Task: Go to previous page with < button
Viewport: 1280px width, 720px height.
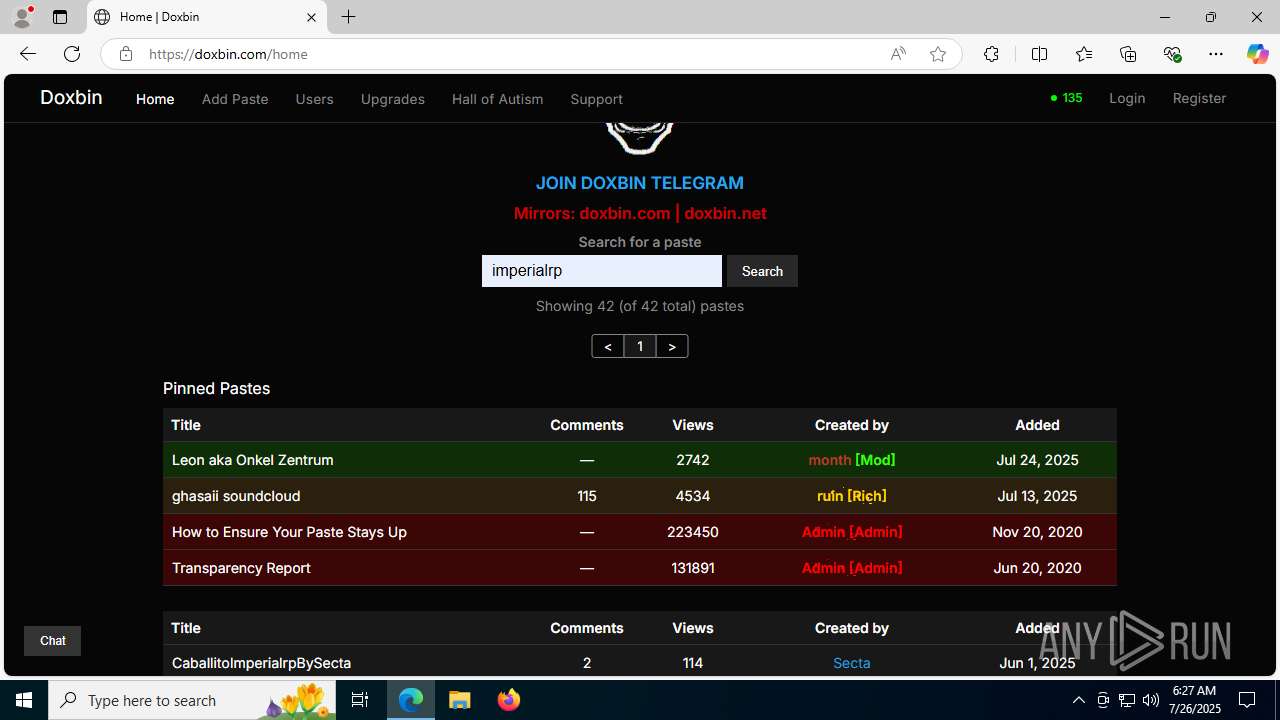Action: [607, 346]
